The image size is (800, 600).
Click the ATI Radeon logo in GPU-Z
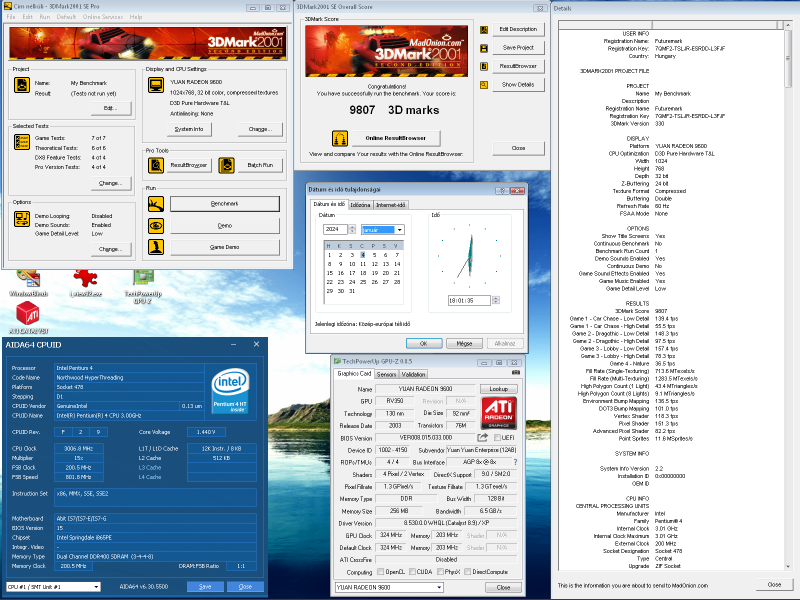click(x=498, y=413)
